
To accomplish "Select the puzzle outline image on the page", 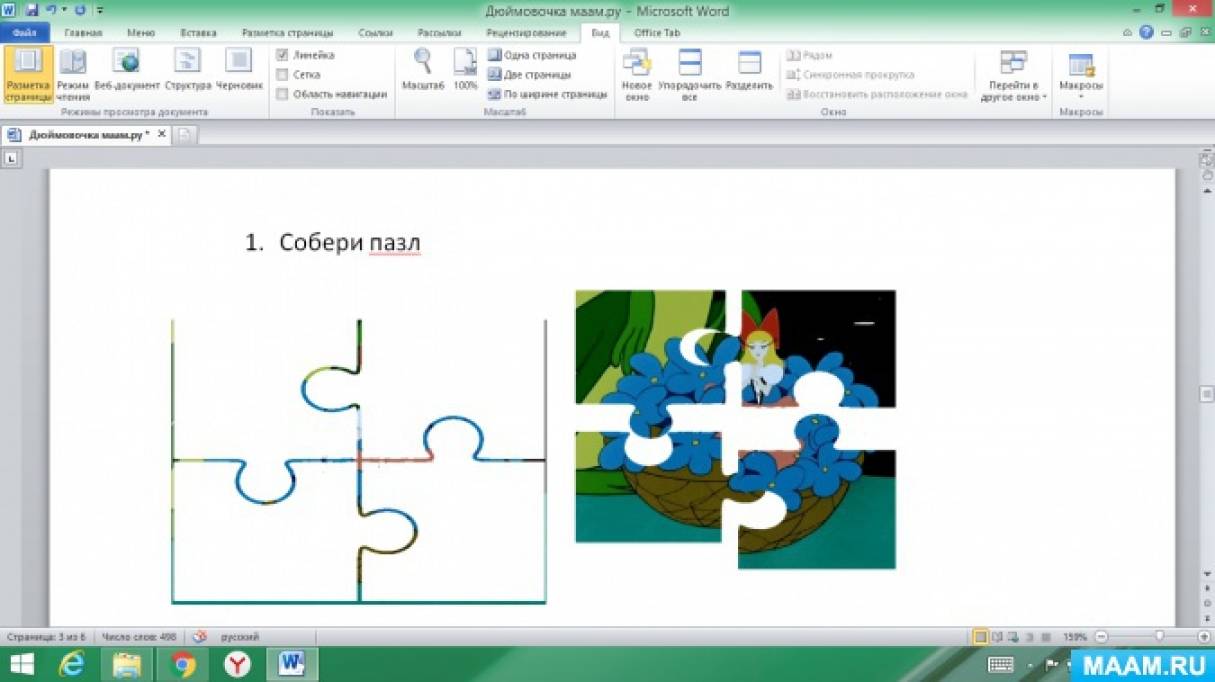I will pos(359,462).
